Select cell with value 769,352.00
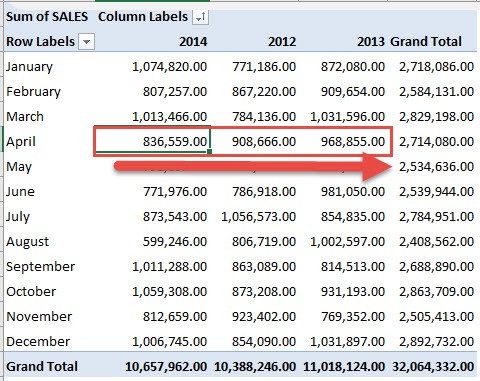 tap(353, 317)
